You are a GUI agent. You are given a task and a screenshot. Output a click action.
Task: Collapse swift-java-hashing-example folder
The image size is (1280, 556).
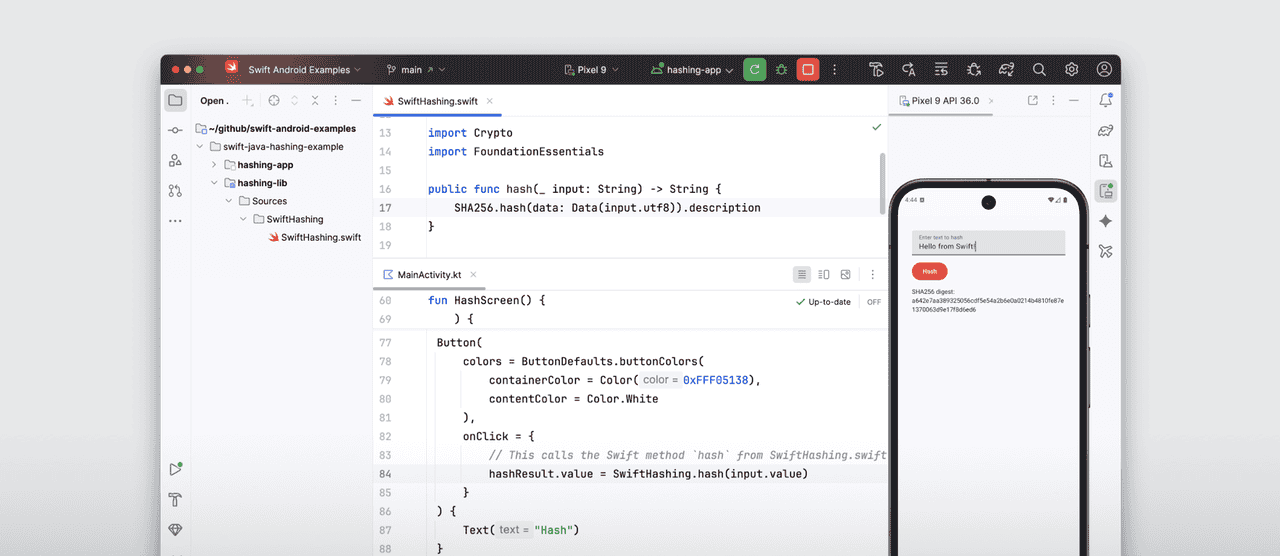[199, 147]
